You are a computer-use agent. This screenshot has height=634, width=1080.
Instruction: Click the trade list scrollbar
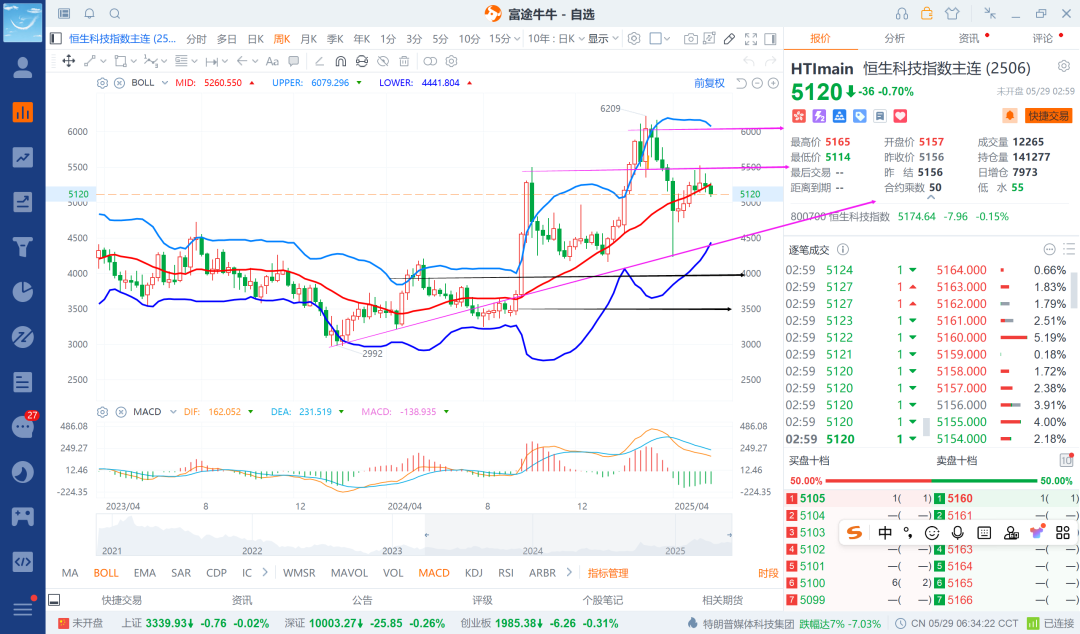click(1073, 289)
